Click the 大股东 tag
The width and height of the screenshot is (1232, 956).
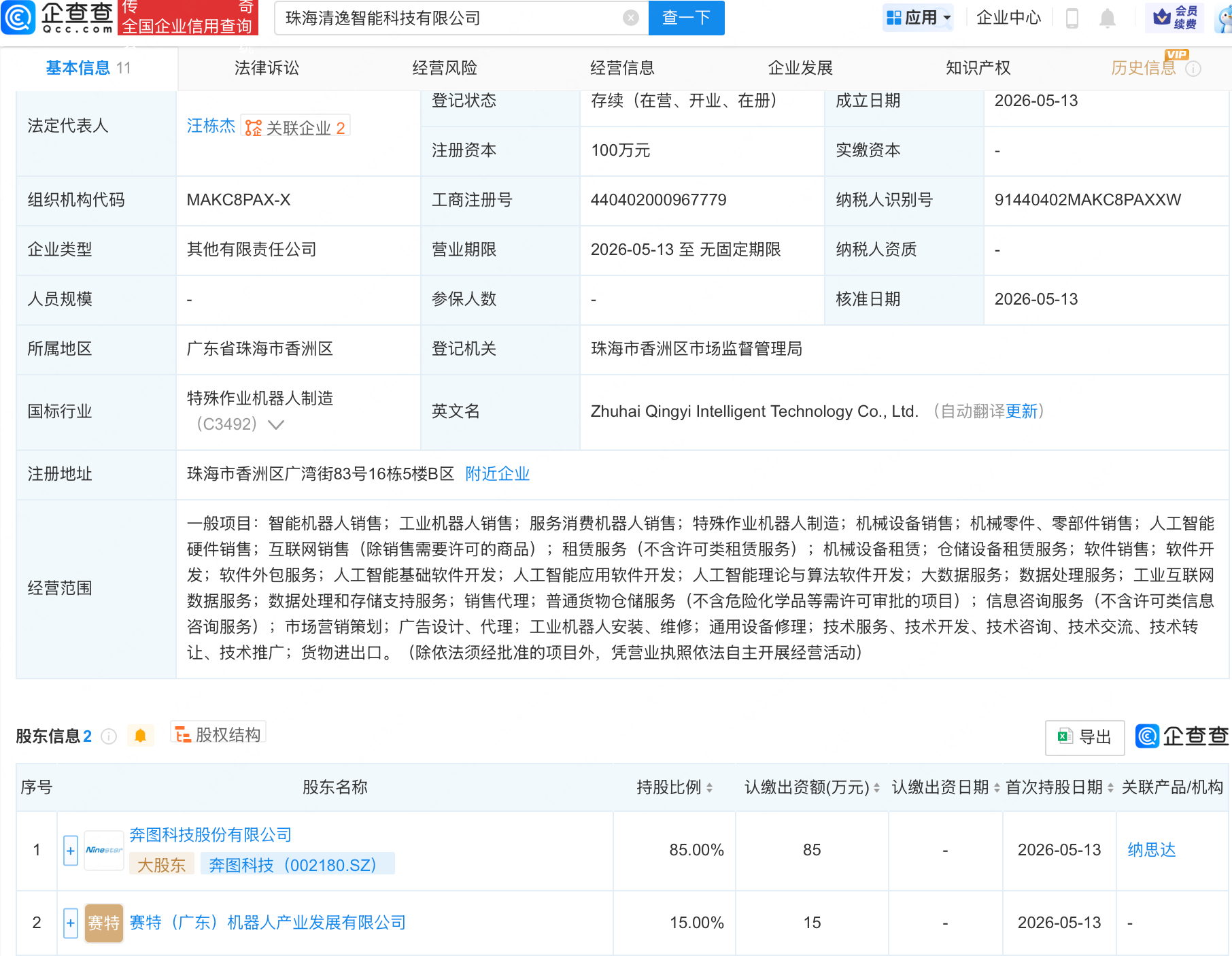tap(162, 865)
